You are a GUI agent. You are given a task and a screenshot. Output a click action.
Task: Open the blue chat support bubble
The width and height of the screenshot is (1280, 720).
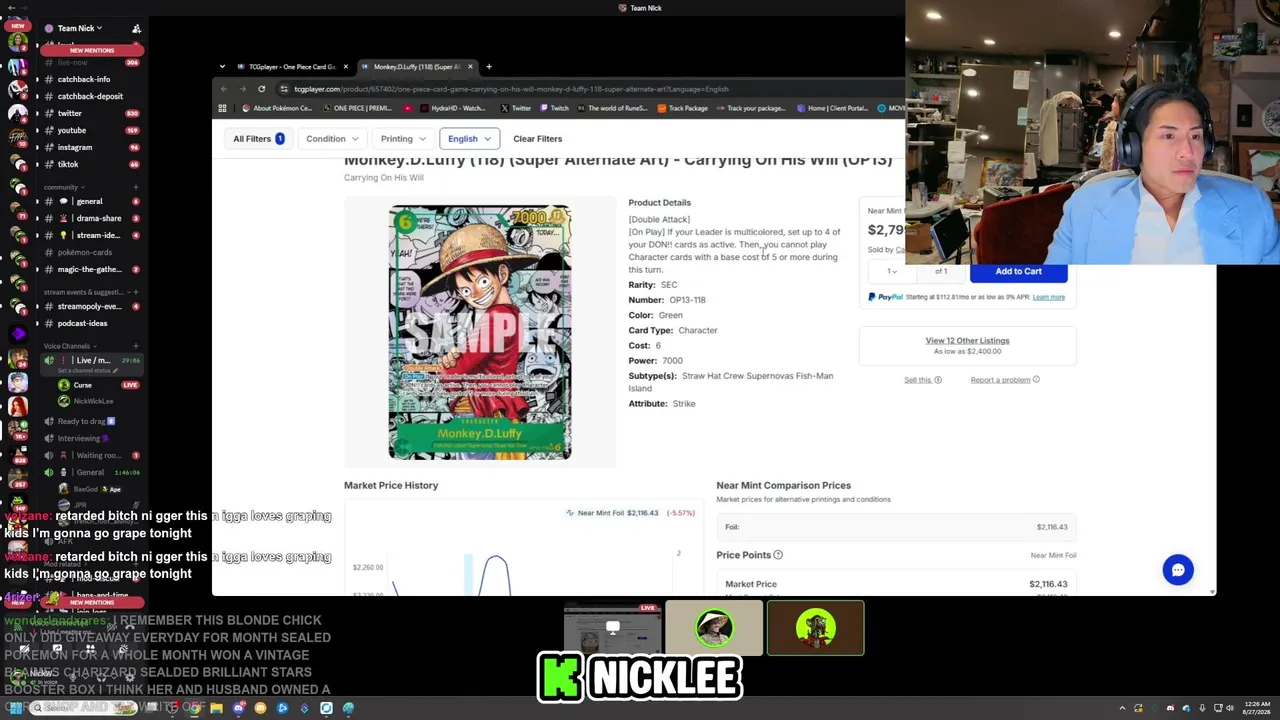(1178, 570)
